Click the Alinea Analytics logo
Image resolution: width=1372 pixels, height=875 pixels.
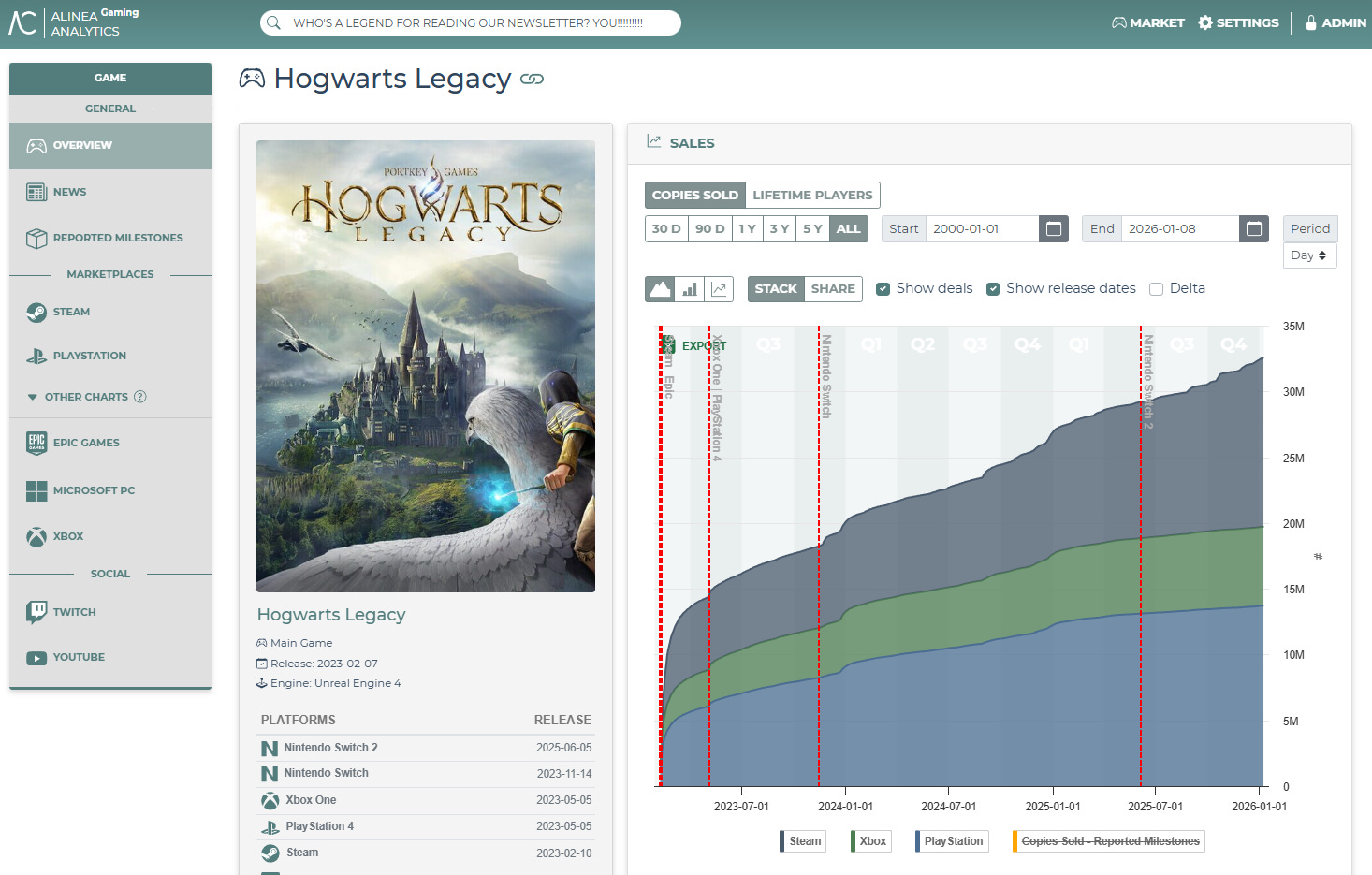(x=74, y=22)
